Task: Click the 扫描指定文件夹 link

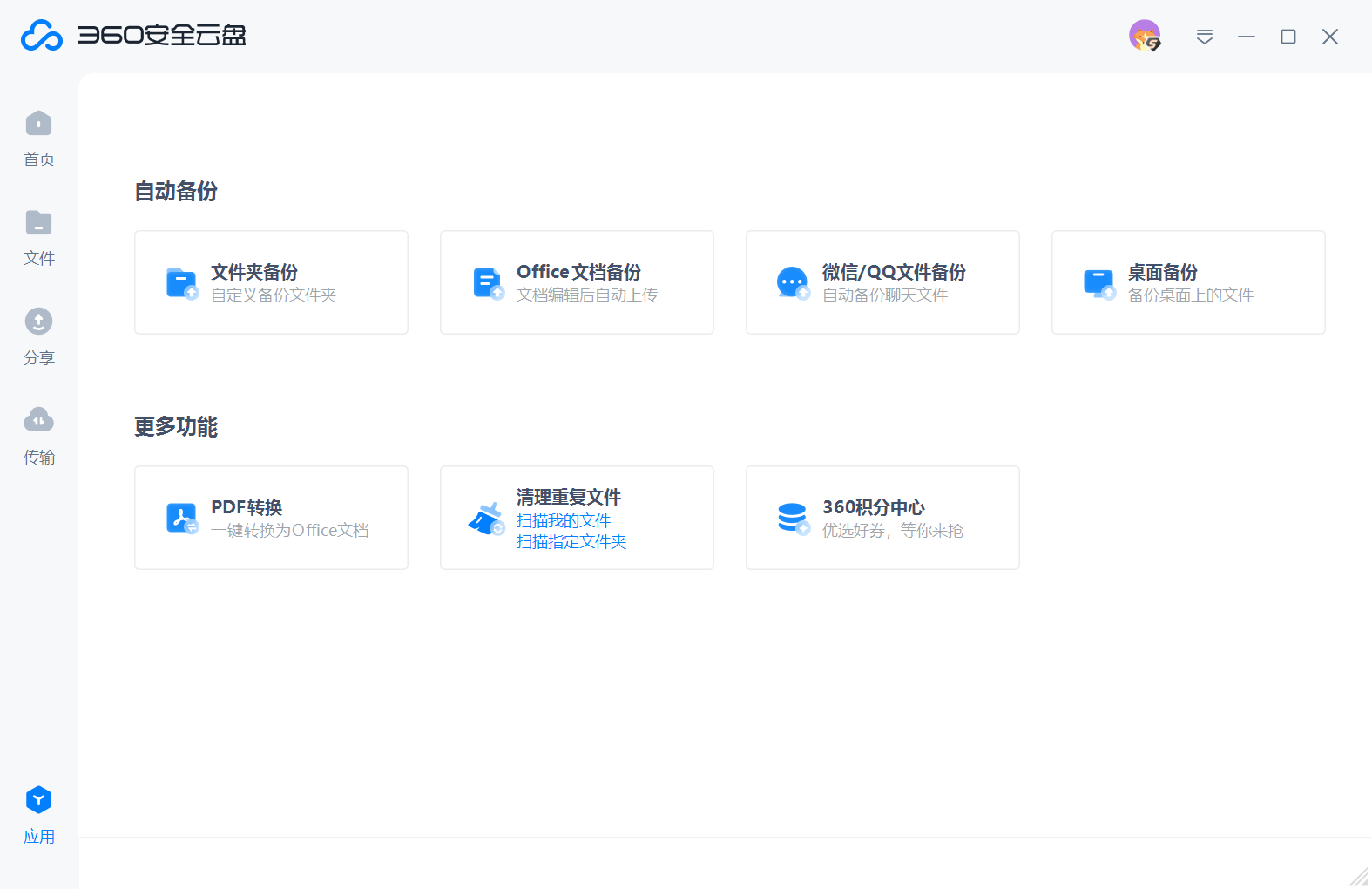Action: (571, 541)
